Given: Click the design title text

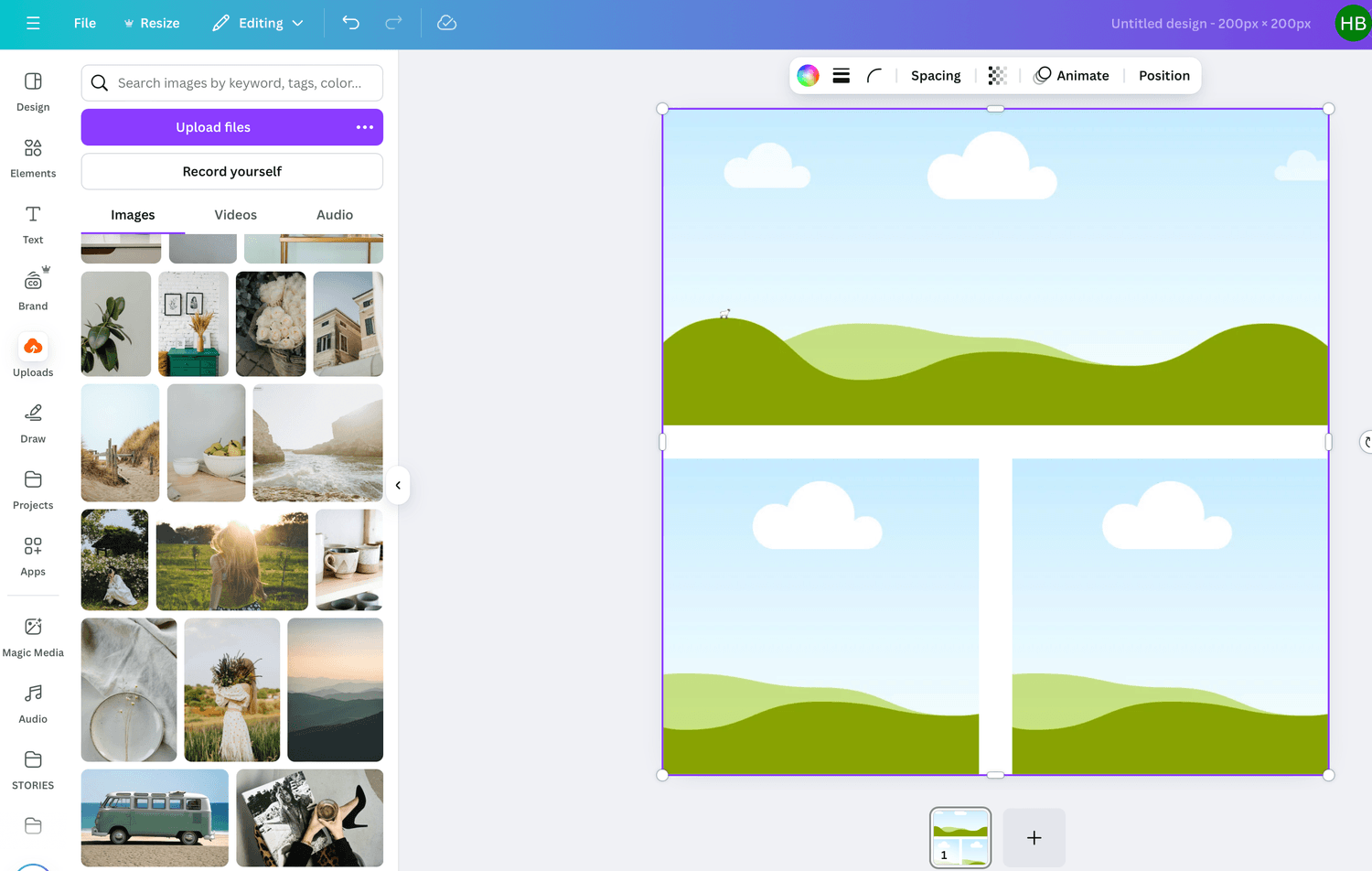Looking at the screenshot, I should tap(1211, 24).
